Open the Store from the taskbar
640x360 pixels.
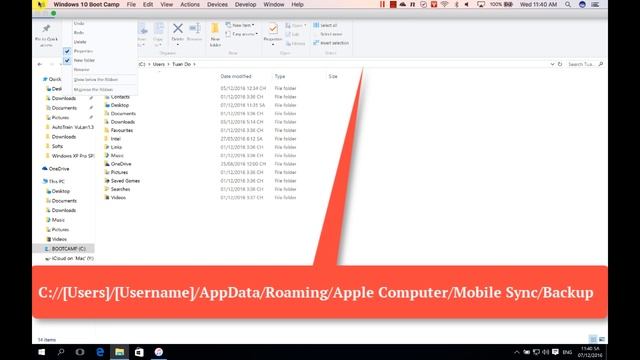[139, 352]
